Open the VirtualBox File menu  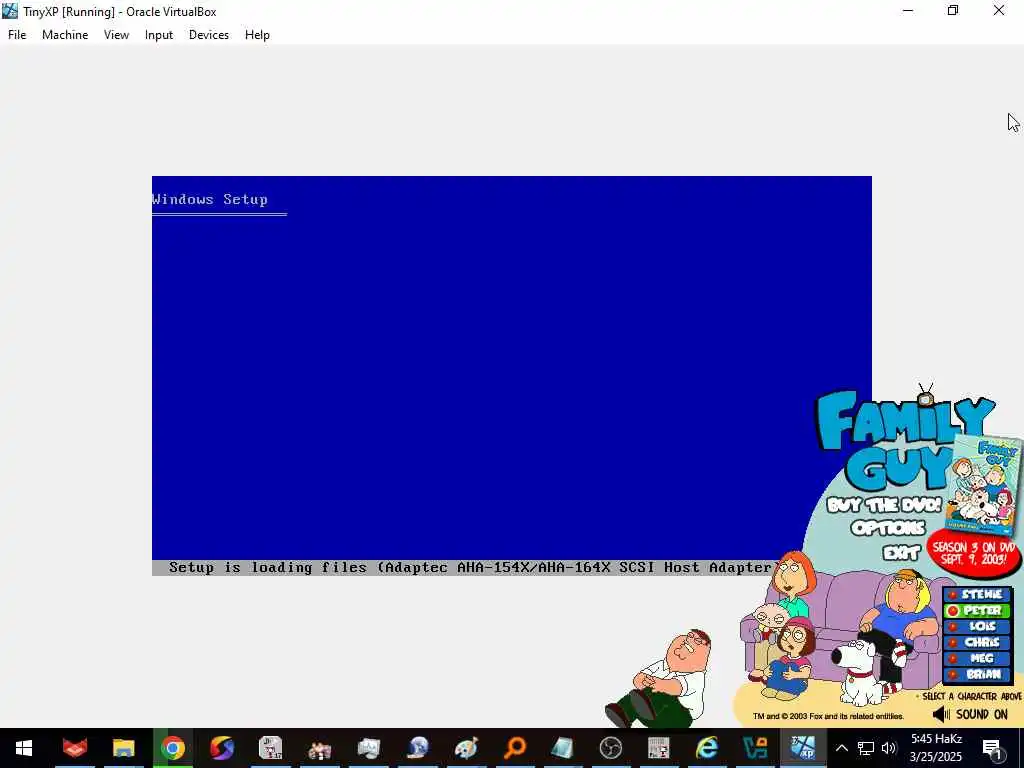(x=17, y=35)
